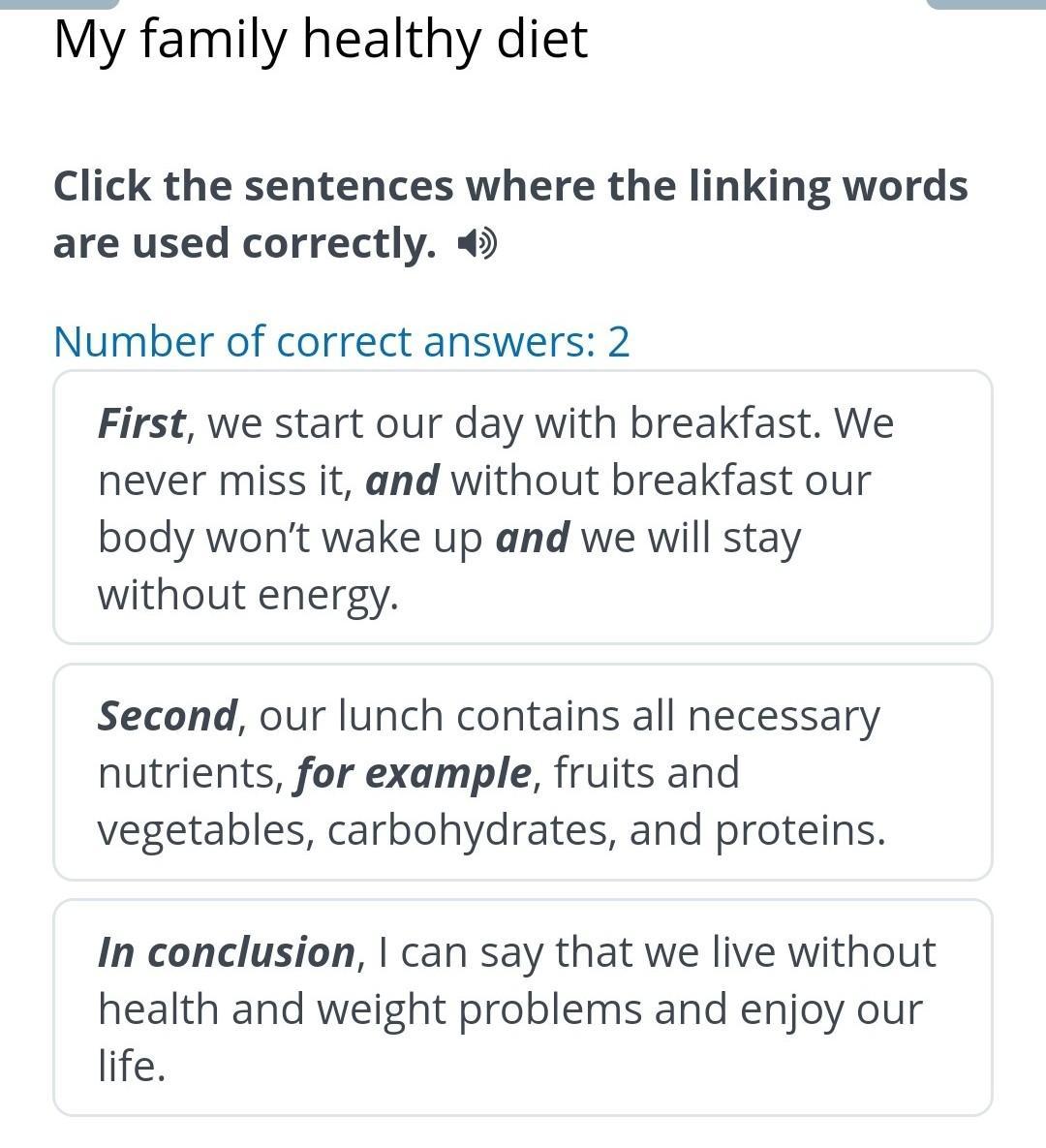Click the bold "and" before "without breakfast"
1046x1148 pixels.
pyautogui.click(x=402, y=481)
